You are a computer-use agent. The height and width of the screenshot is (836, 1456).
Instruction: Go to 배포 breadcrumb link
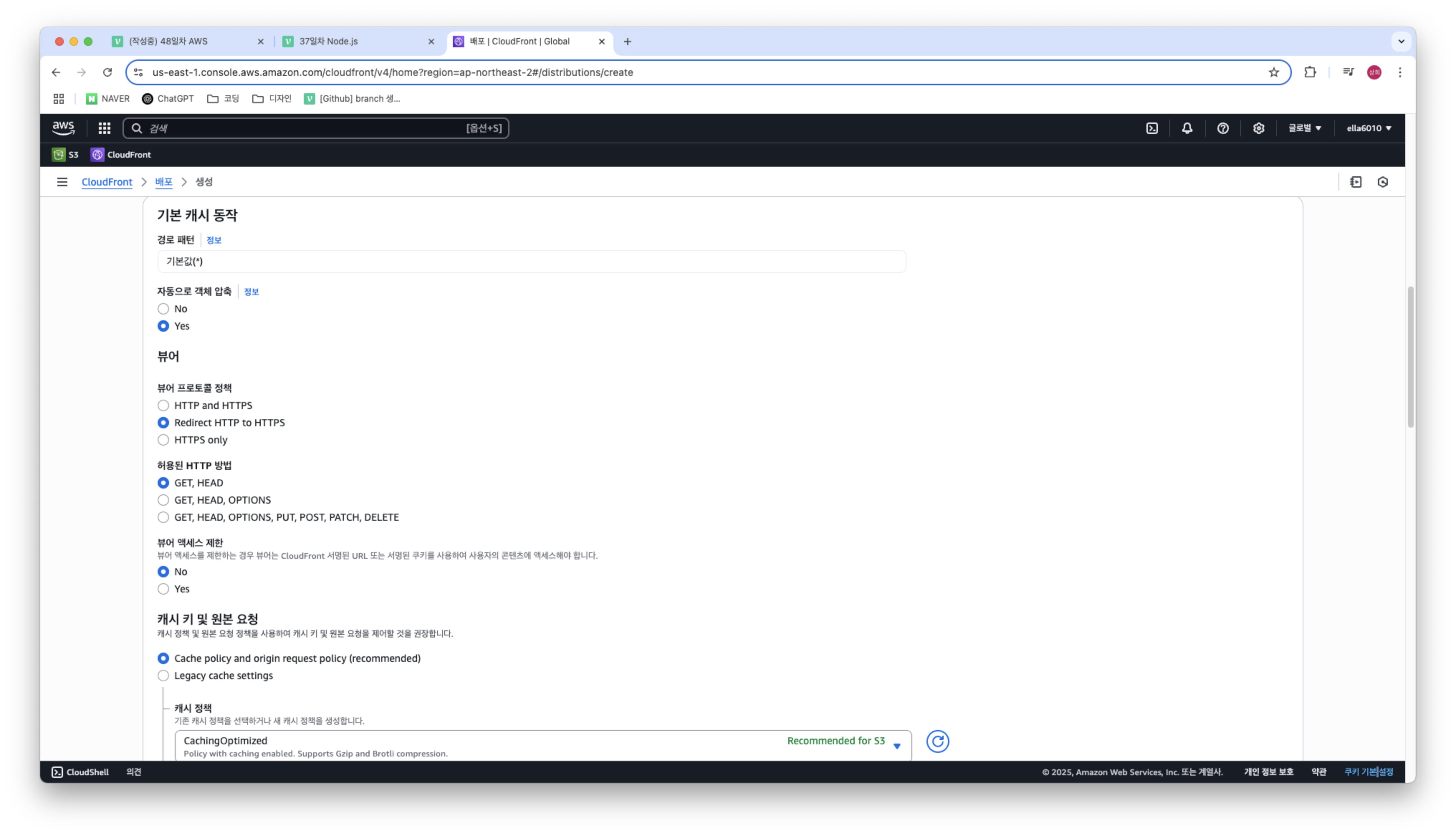(164, 182)
